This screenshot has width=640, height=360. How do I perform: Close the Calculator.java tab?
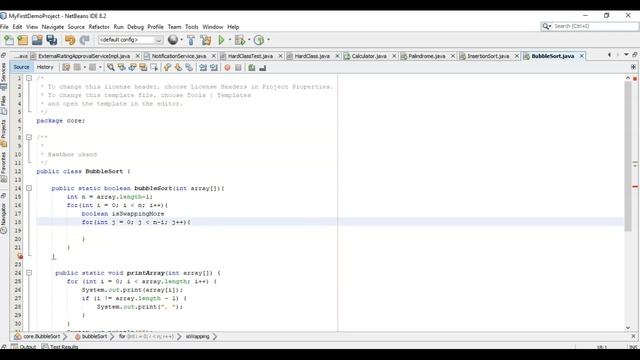394,56
